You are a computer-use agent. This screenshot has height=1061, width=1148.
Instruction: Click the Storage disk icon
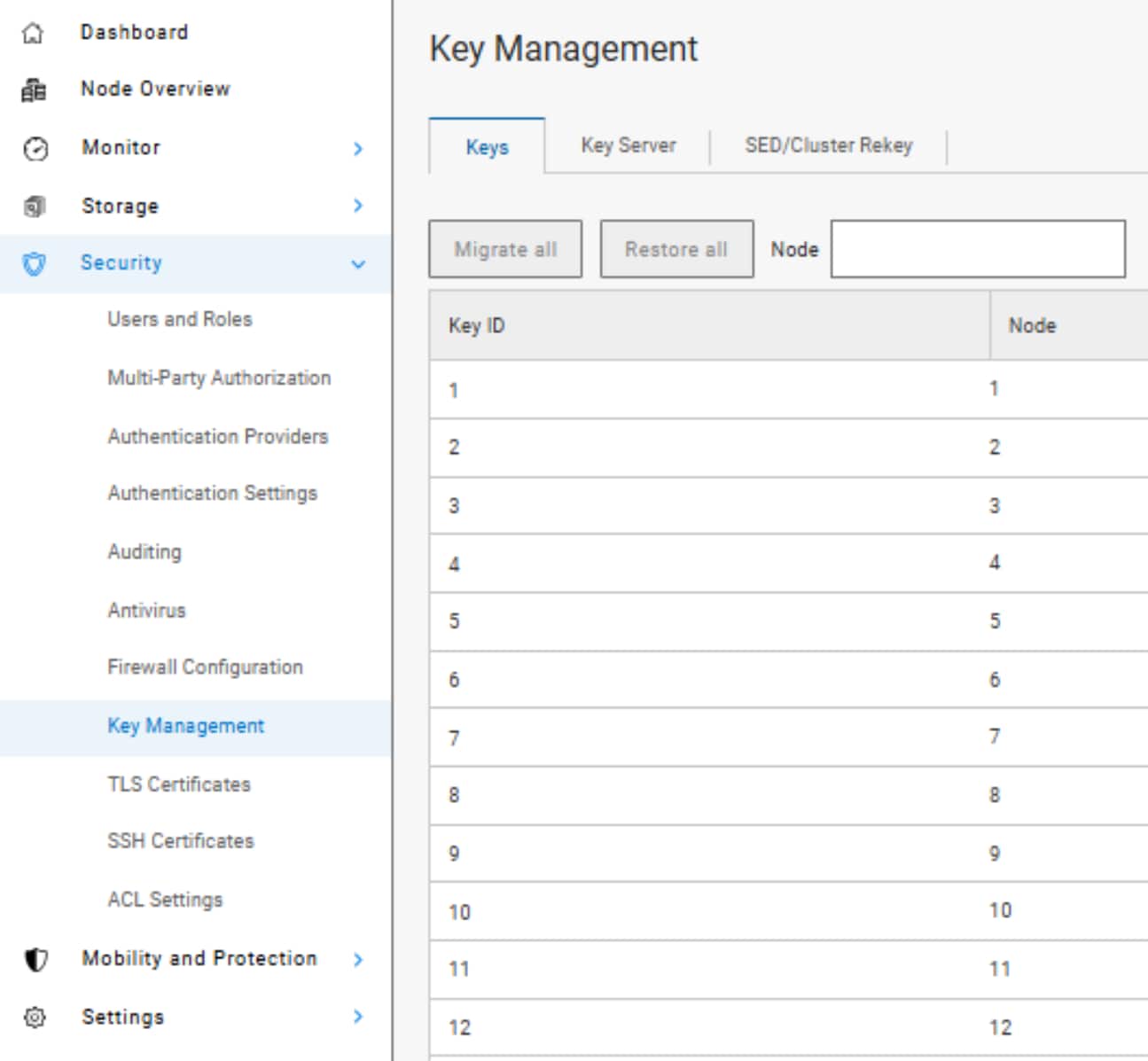(x=34, y=207)
